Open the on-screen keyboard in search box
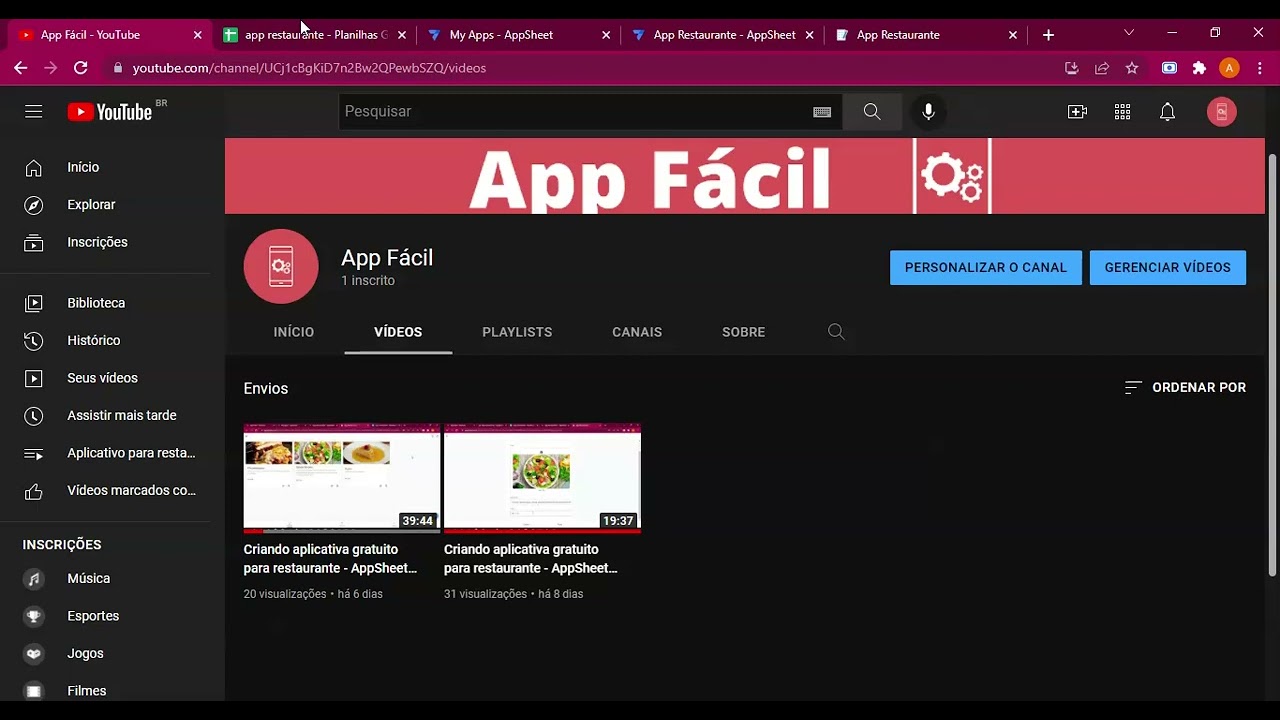The height and width of the screenshot is (720, 1280). pyautogui.click(x=822, y=112)
